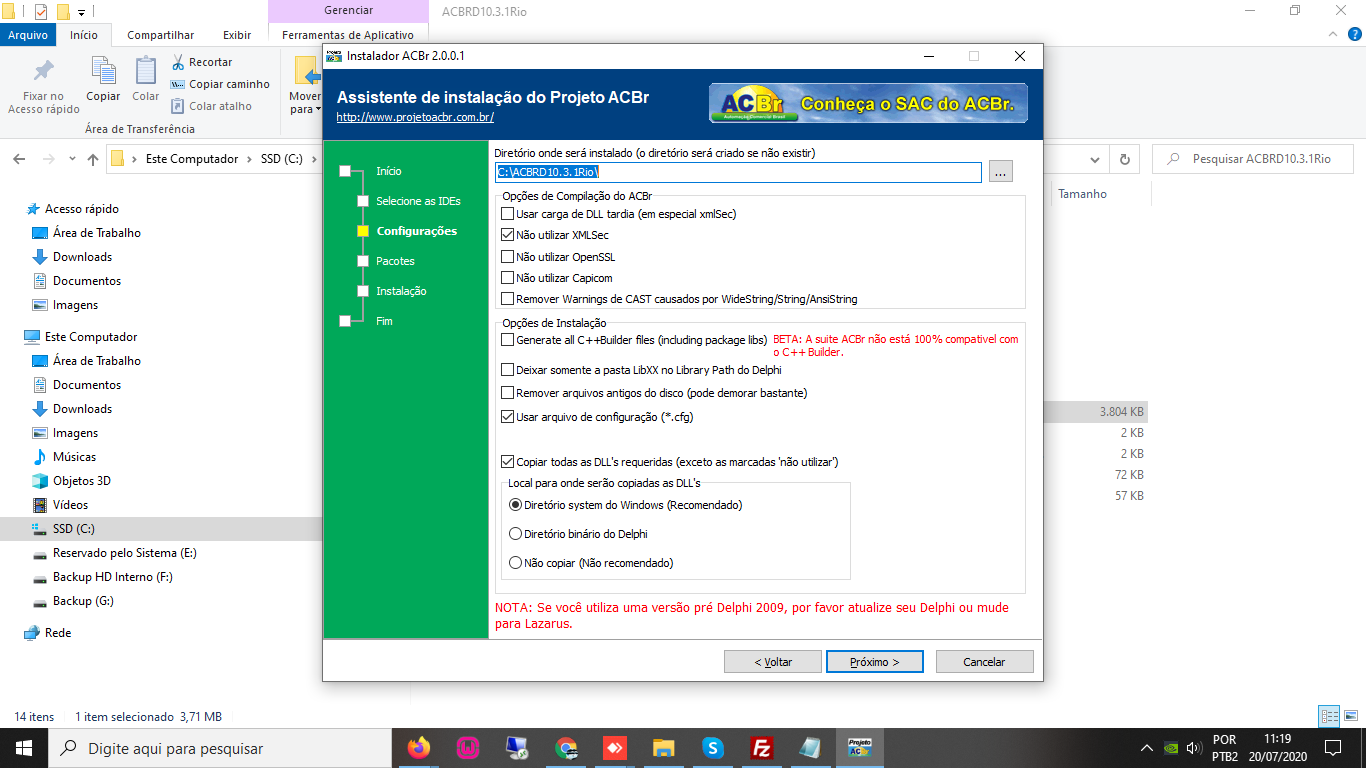Switch to Início ribbon tab
Screen dimensions: 1366x768
click(84, 34)
